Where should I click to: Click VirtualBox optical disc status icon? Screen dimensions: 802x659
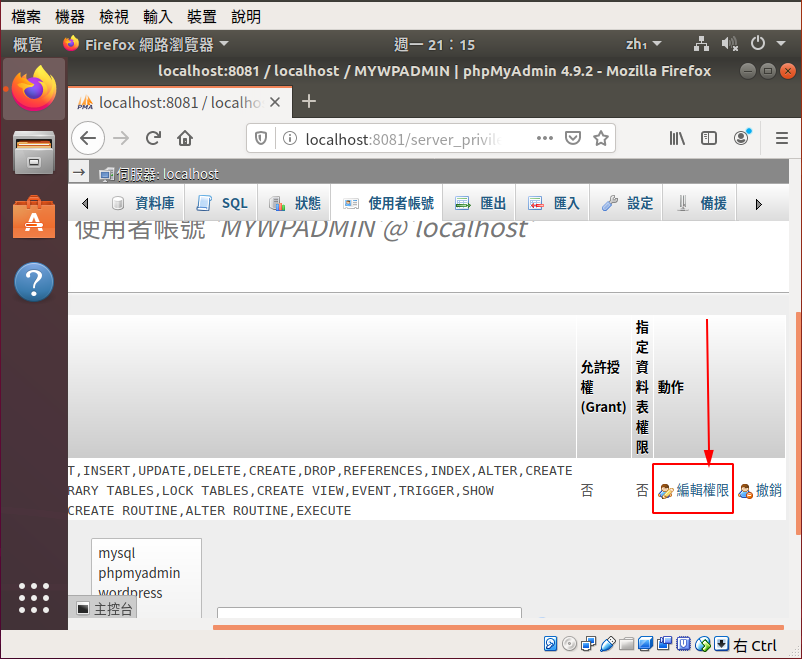569,644
